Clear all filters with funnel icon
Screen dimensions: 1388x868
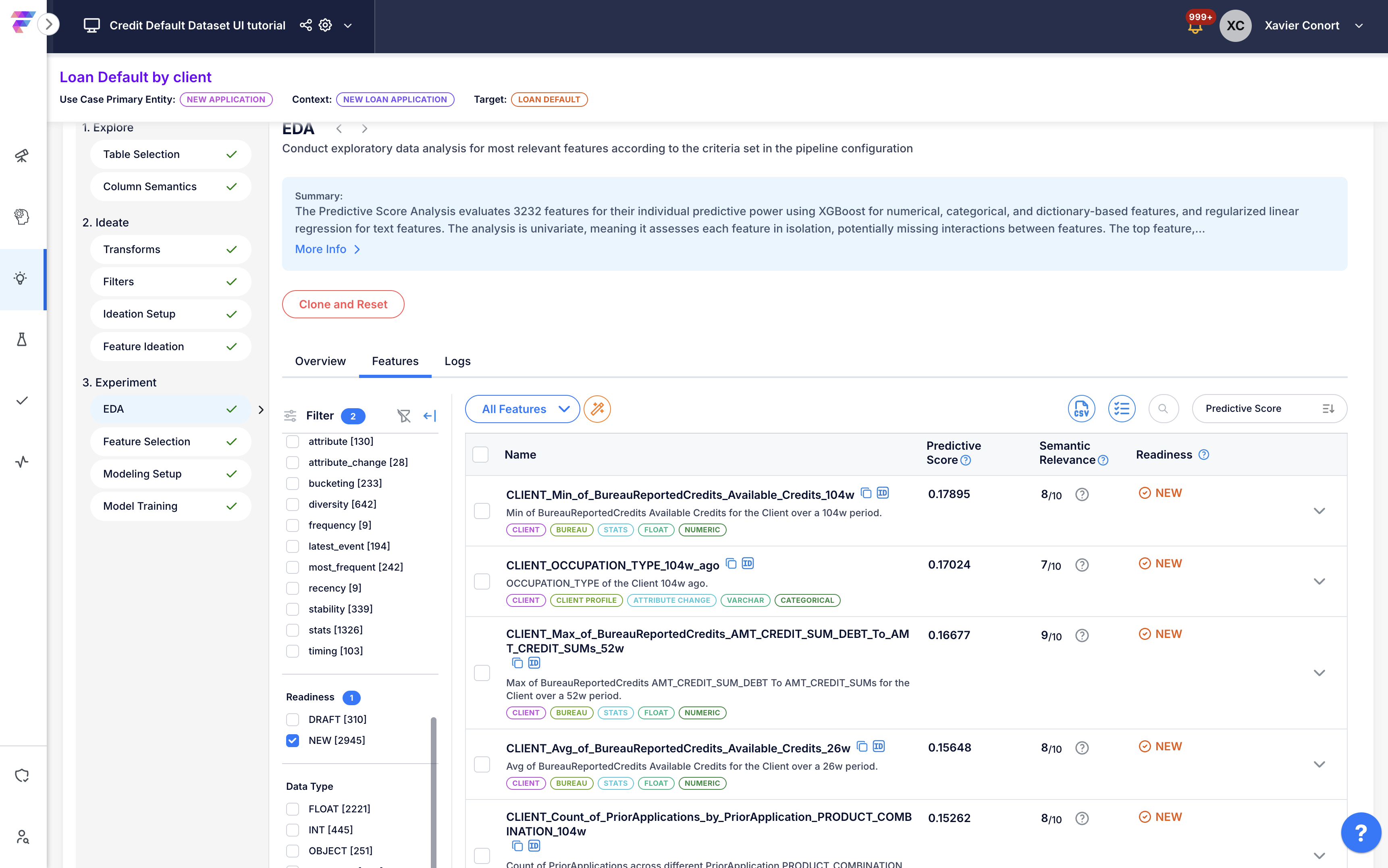(x=403, y=415)
